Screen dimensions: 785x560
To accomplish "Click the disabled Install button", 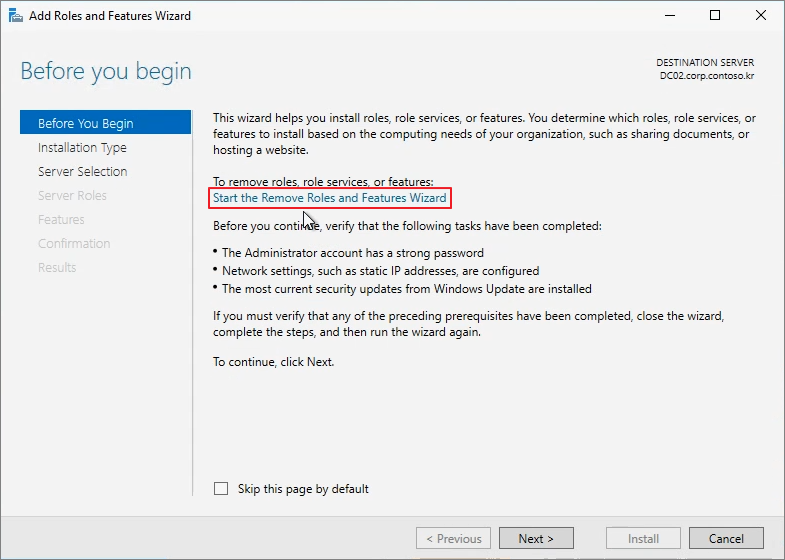I will click(x=643, y=538).
